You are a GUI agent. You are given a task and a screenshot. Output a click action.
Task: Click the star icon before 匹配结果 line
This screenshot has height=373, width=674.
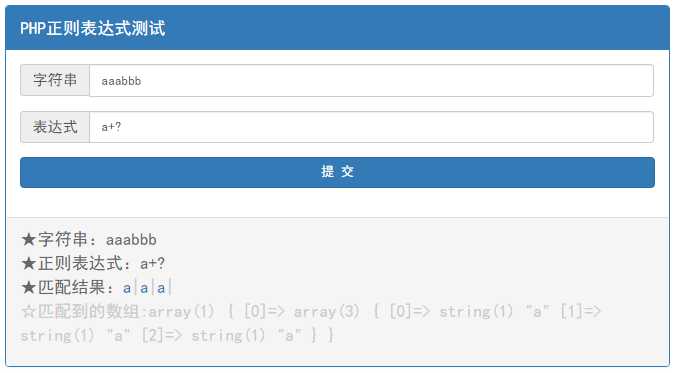[x=28, y=287]
